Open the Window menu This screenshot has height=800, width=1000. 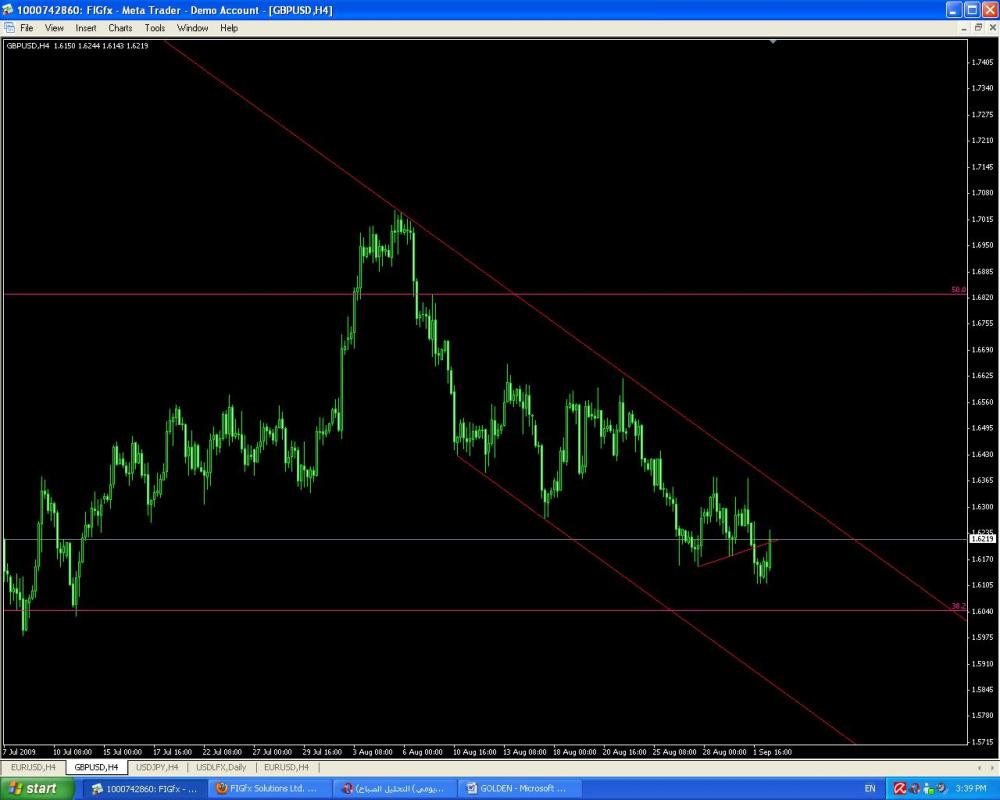pyautogui.click(x=192, y=28)
